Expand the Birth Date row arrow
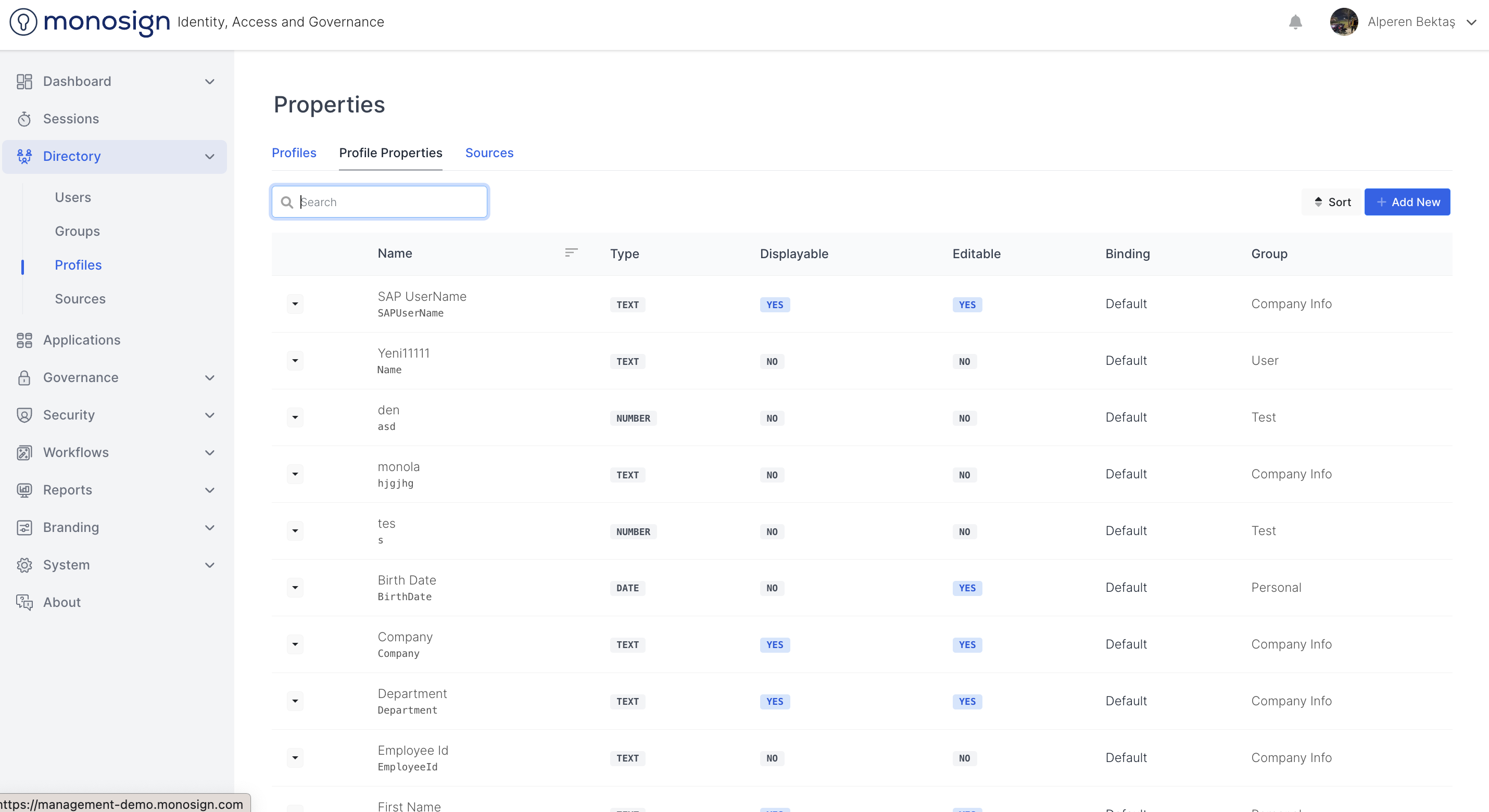Image resolution: width=1489 pixels, height=812 pixels. (295, 588)
